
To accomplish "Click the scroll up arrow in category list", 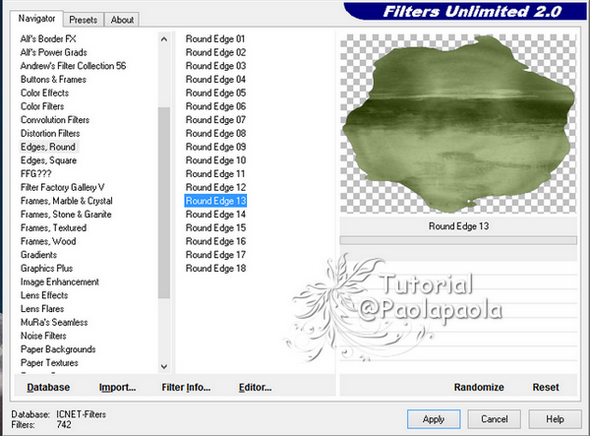I will (164, 39).
